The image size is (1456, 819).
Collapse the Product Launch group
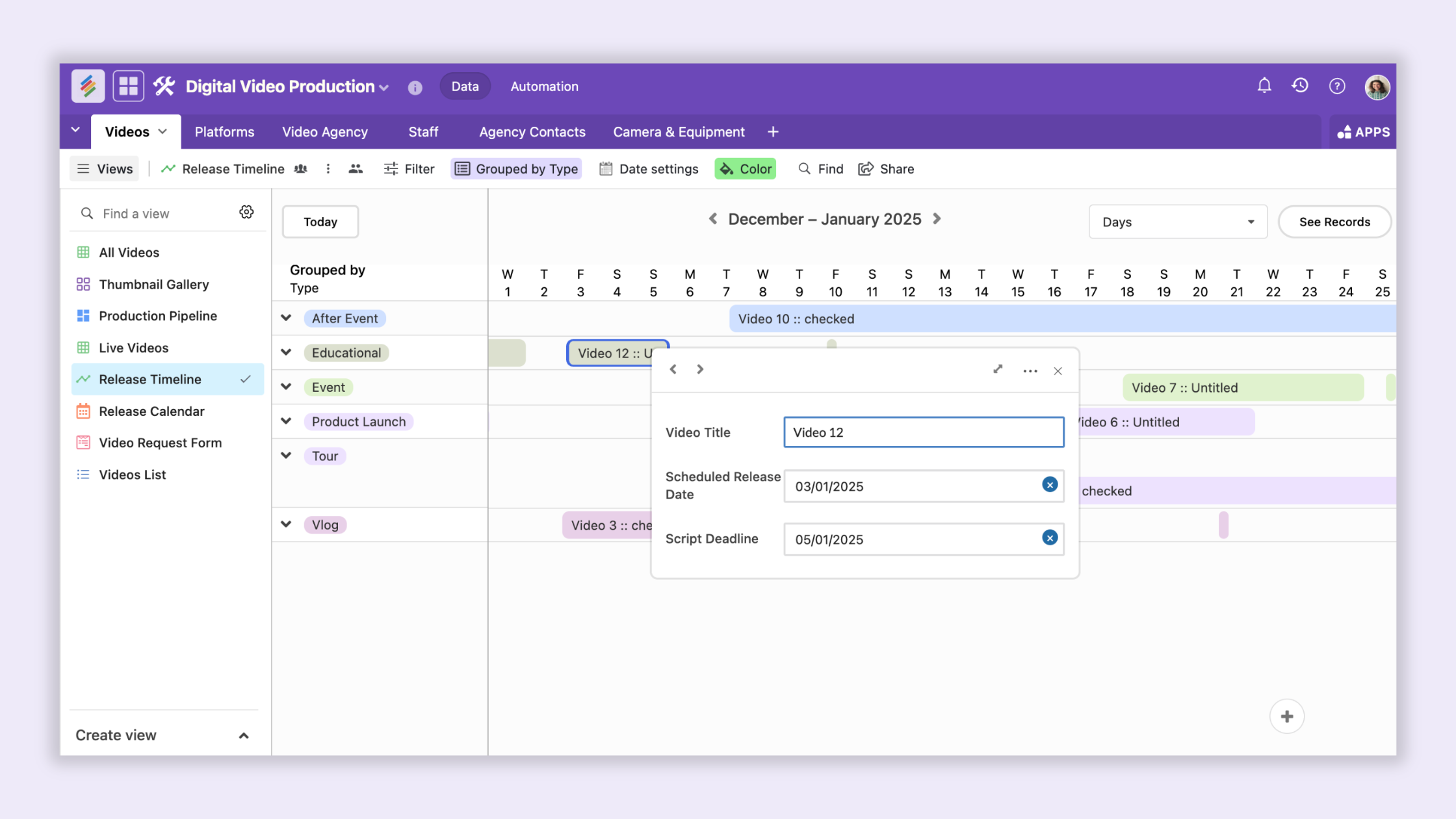[x=286, y=421]
